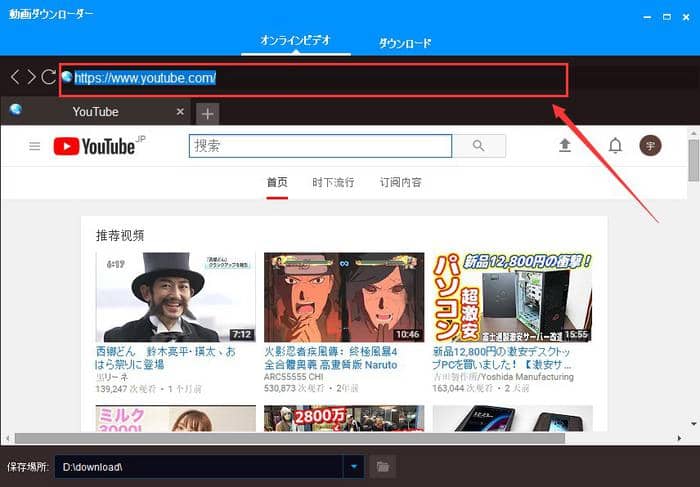Open the 火影忍者疾風傳 video title link

click(331, 358)
